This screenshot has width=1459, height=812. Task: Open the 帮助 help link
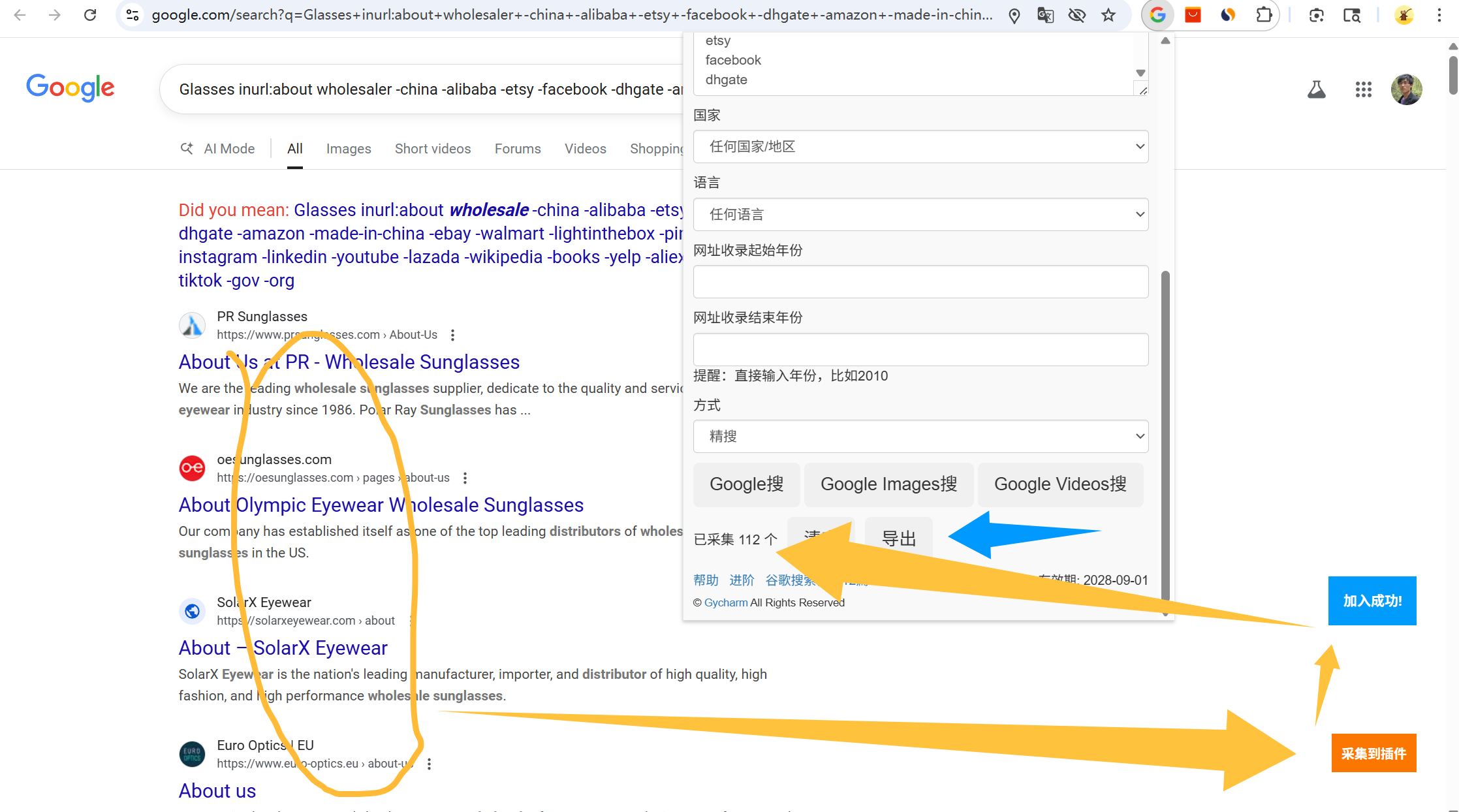pyautogui.click(x=706, y=580)
